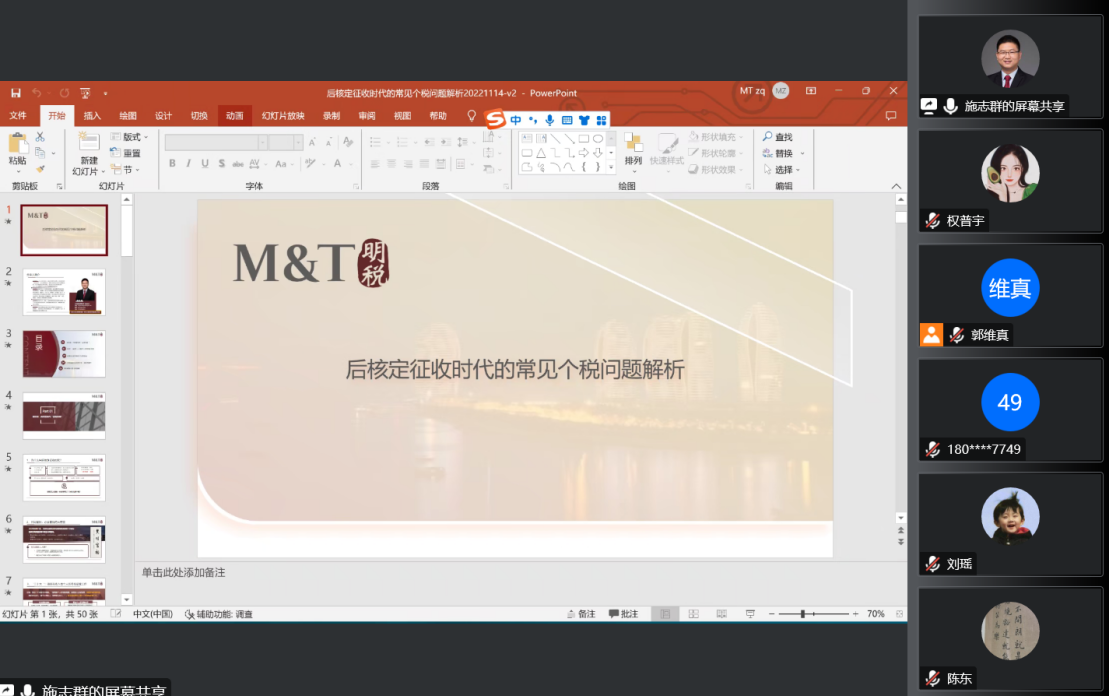Open the Insert (插入) ribbon tab
This screenshot has width=1109, height=696.
92,116
